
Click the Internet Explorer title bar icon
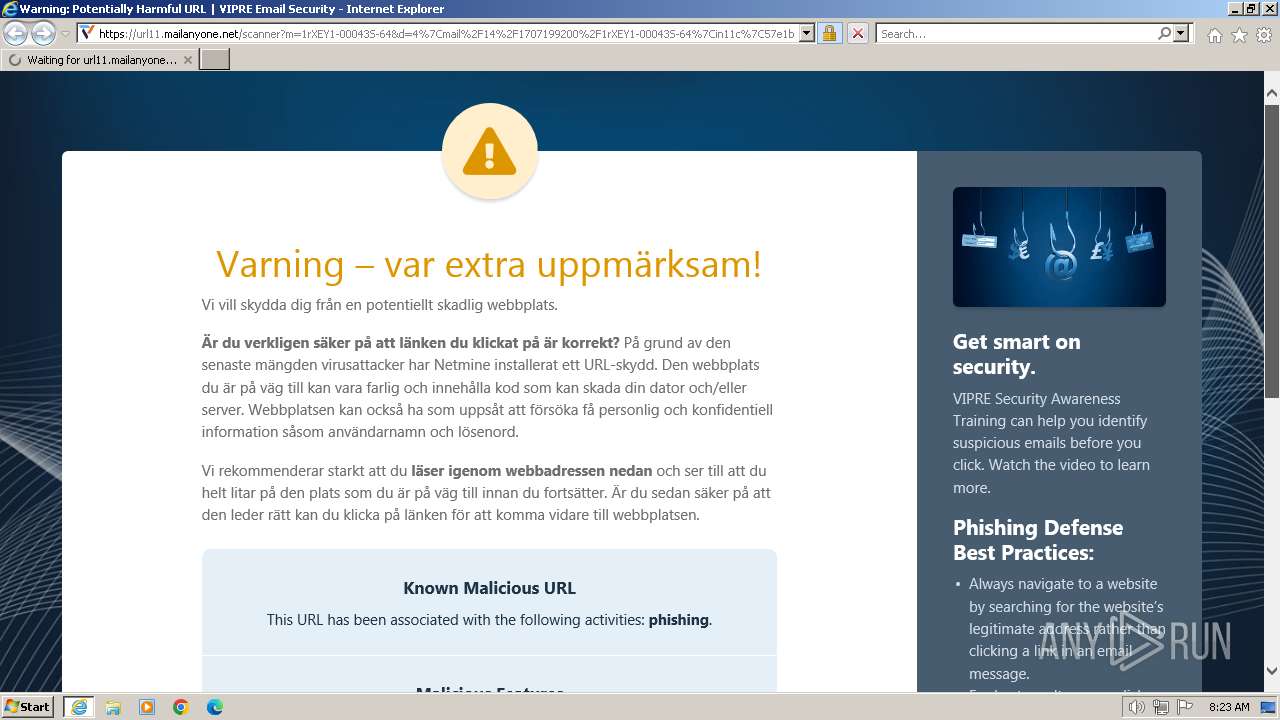pyautogui.click(x=10, y=9)
